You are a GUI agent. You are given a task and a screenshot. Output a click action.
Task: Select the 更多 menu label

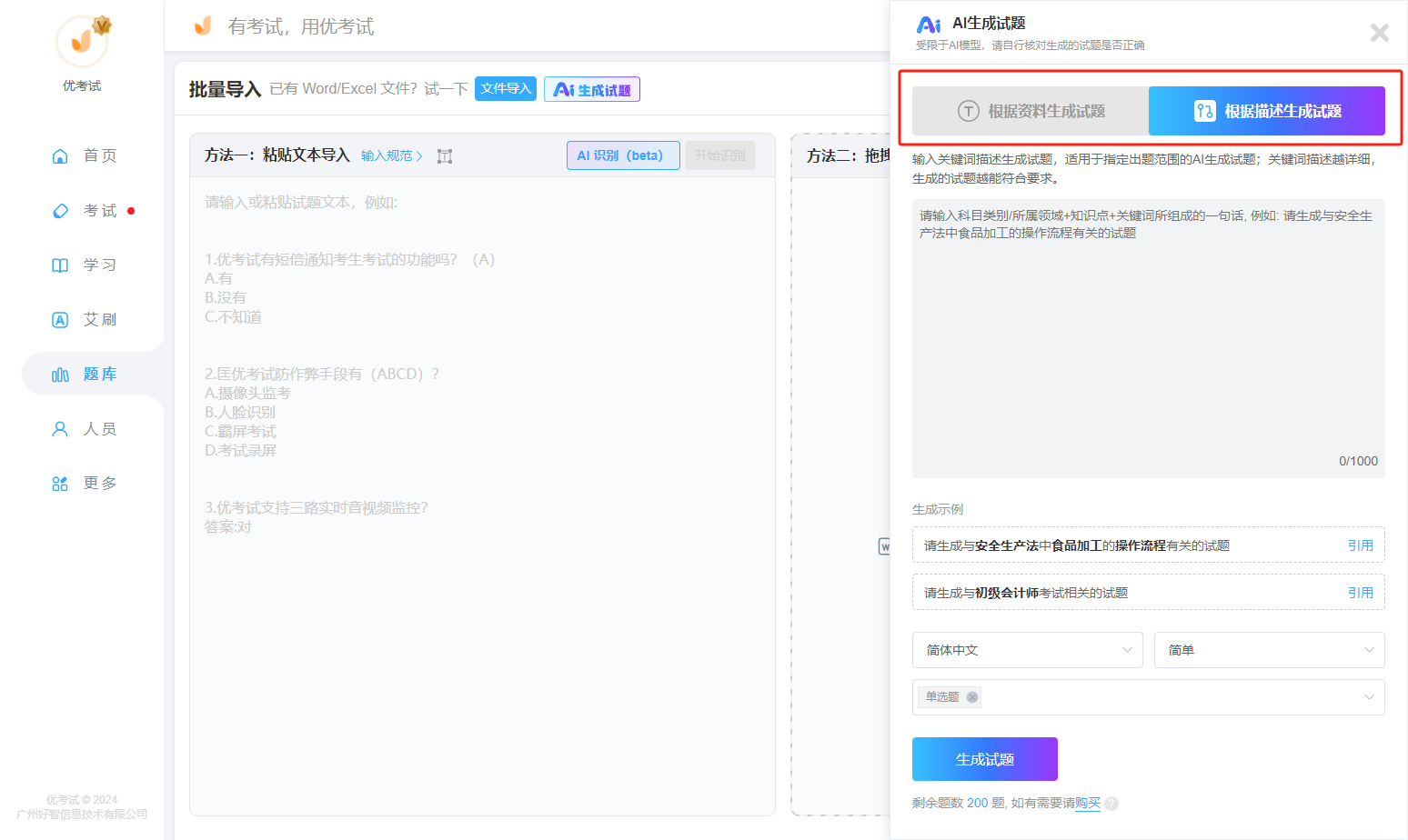100,484
